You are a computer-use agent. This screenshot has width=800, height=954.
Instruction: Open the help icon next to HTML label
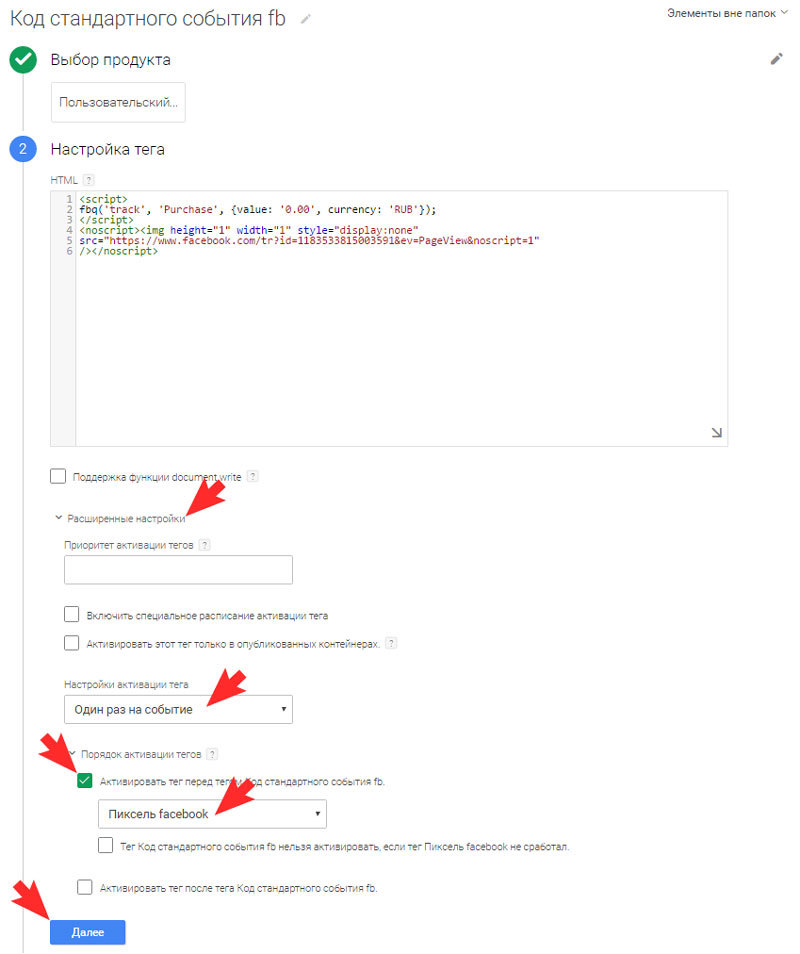[89, 180]
